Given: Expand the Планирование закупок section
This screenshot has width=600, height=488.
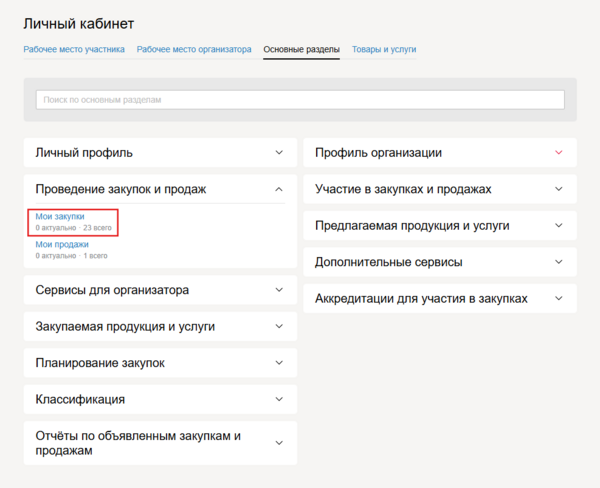Looking at the screenshot, I should point(279,363).
